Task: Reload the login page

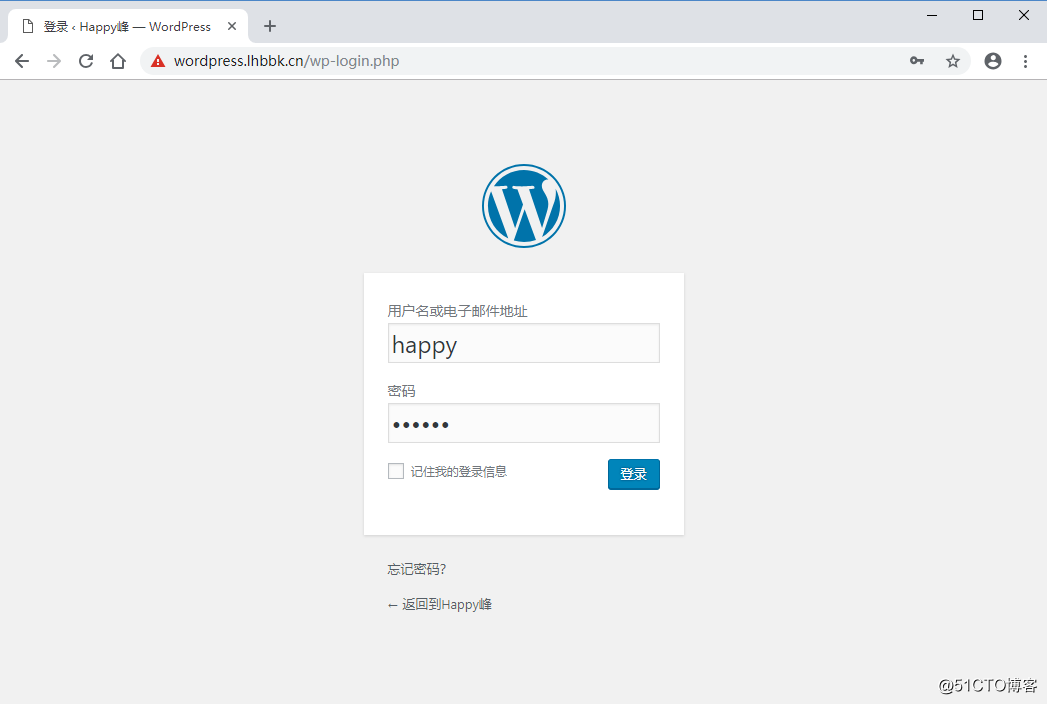Action: click(x=86, y=61)
